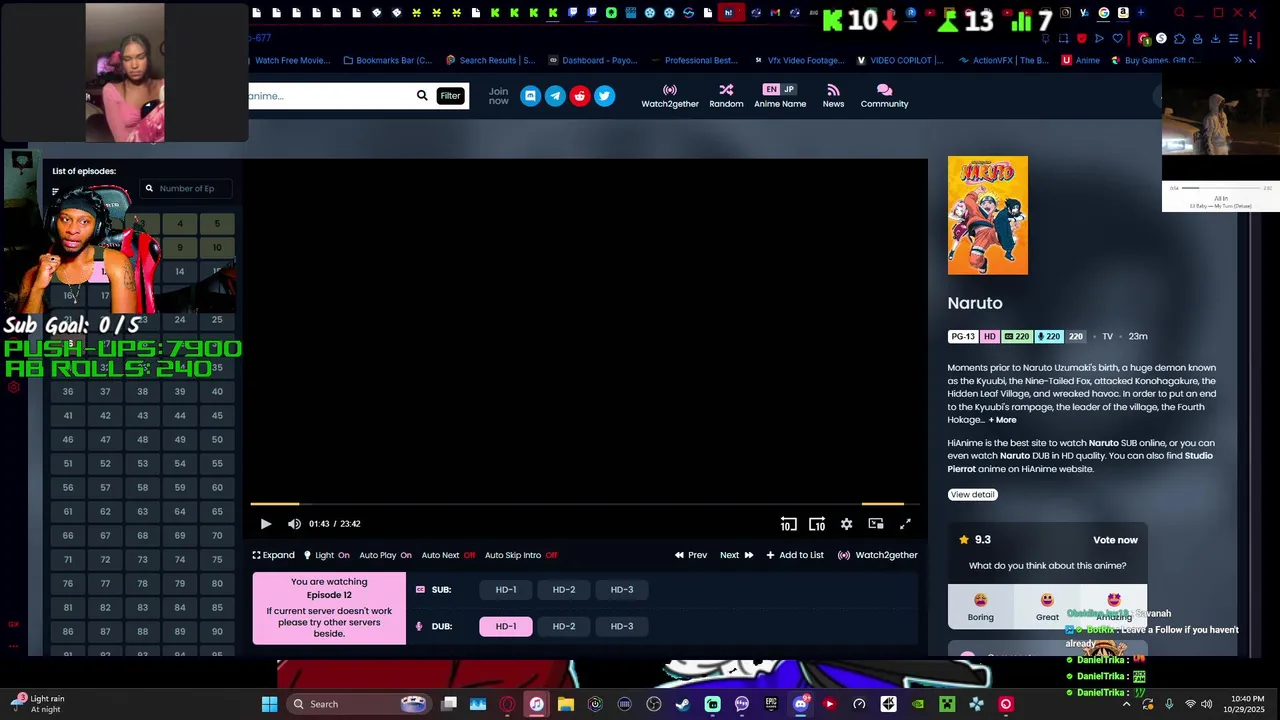
Task: Go to previous episode with Prev
Action: pyautogui.click(x=691, y=555)
